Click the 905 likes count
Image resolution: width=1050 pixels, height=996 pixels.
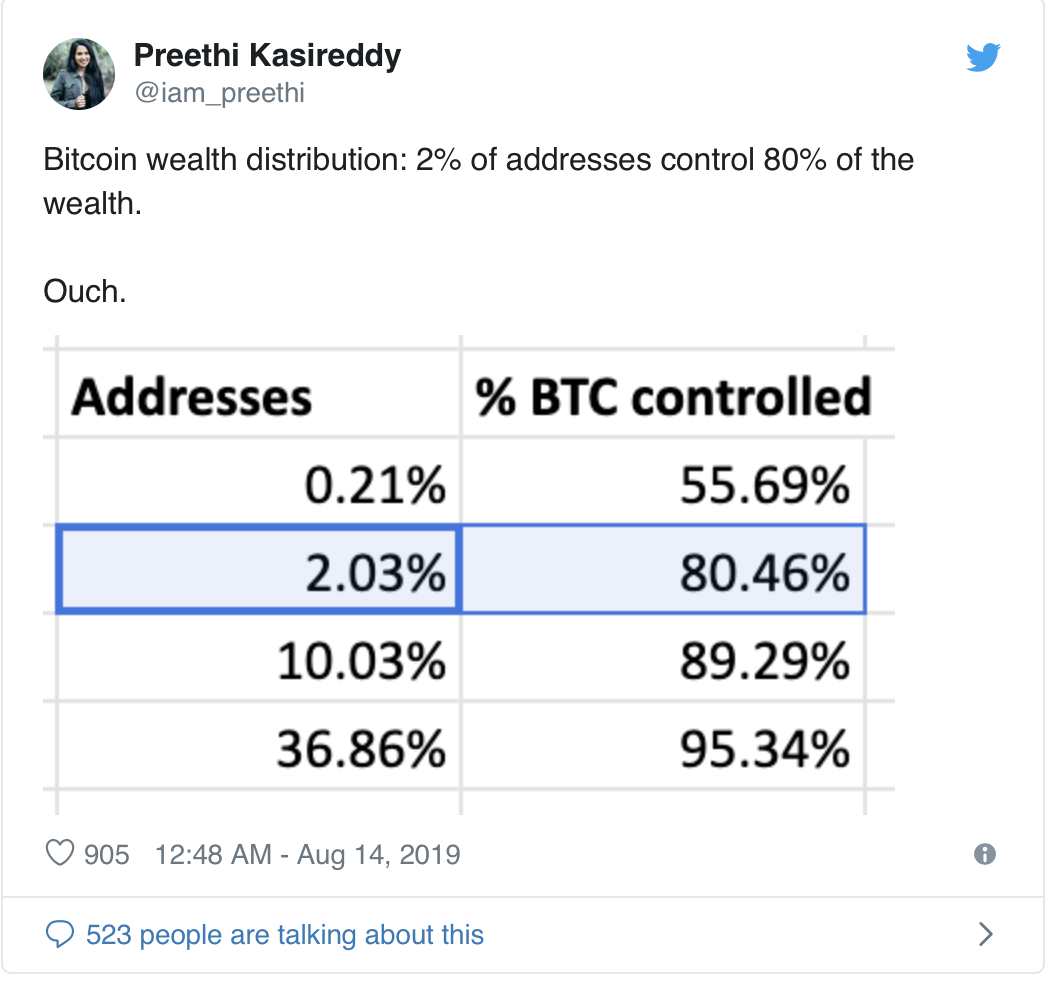coord(106,854)
